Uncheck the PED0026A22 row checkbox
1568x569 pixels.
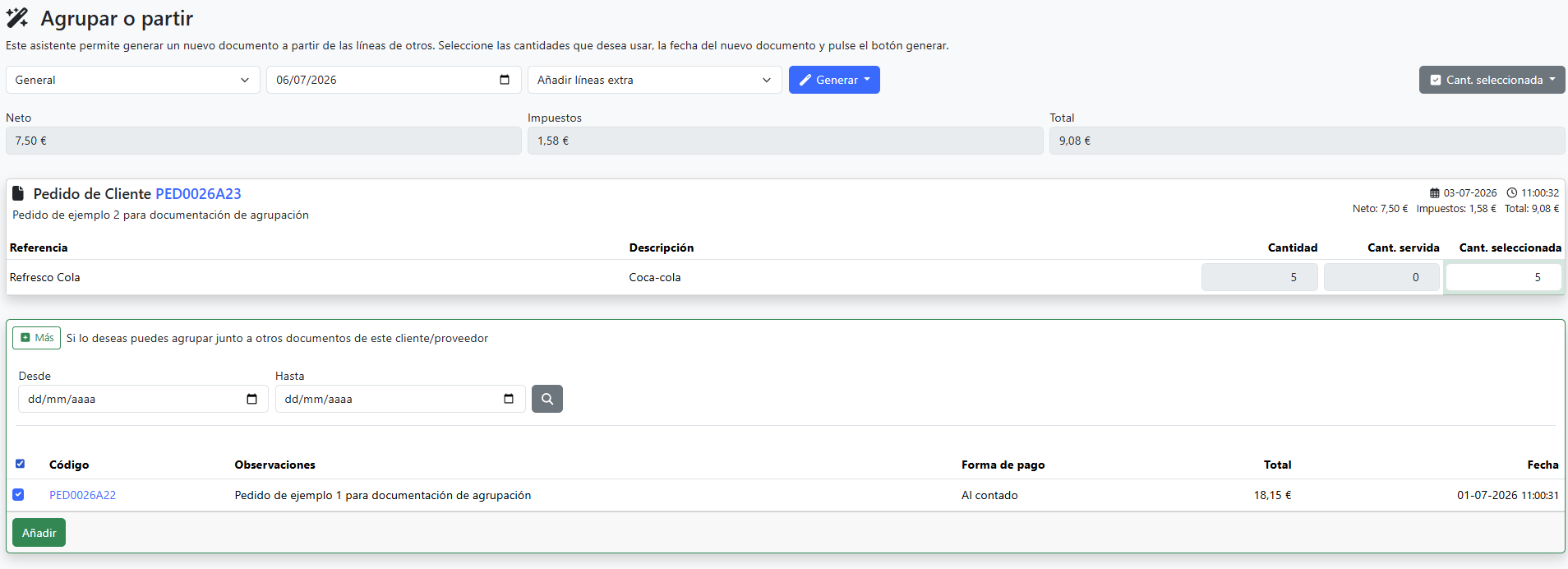pyautogui.click(x=18, y=494)
